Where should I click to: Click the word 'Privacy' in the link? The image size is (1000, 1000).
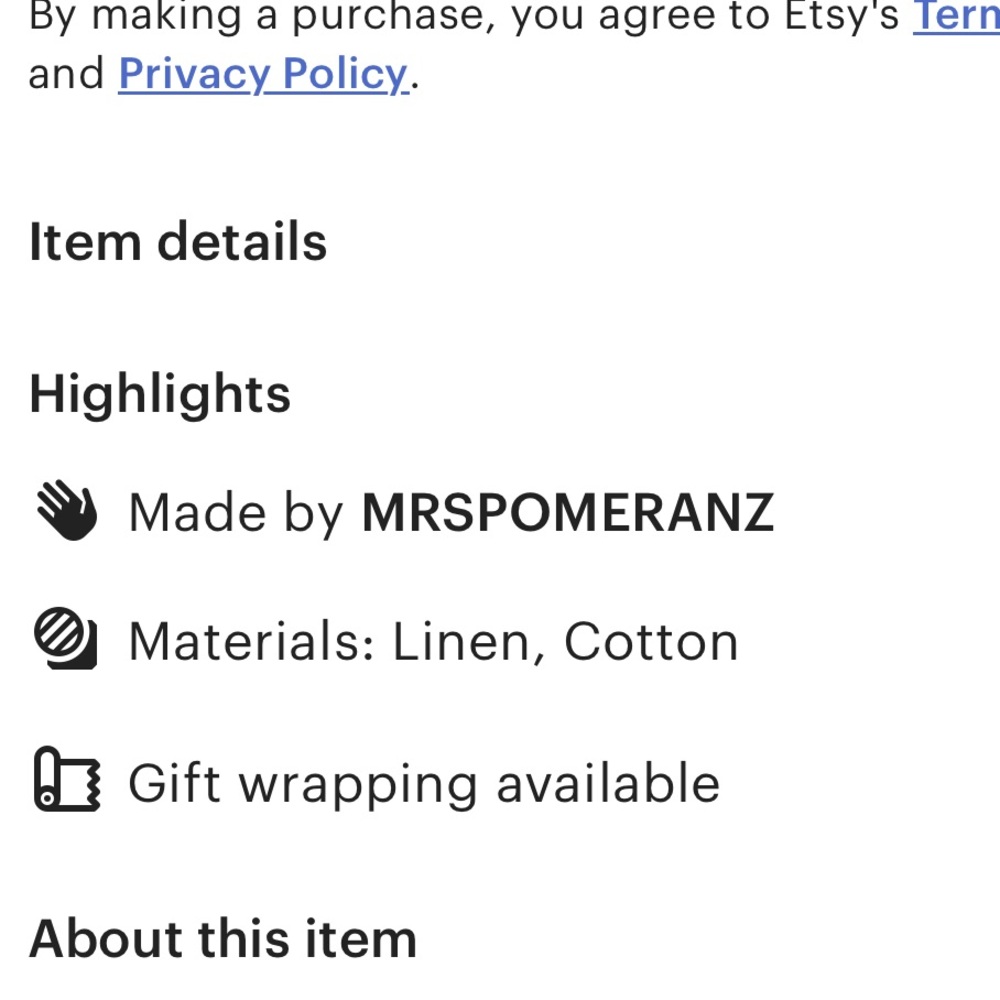[195, 75]
